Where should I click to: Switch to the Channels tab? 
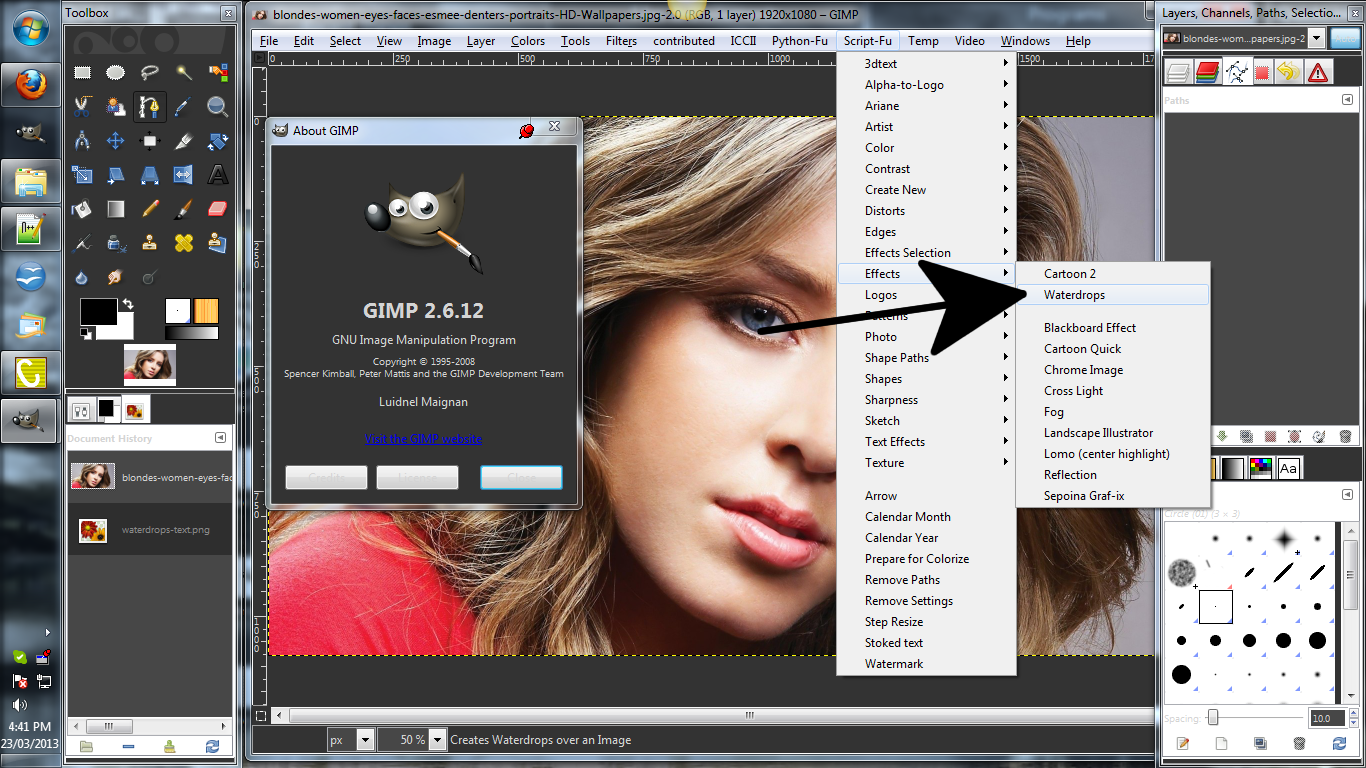point(1207,72)
